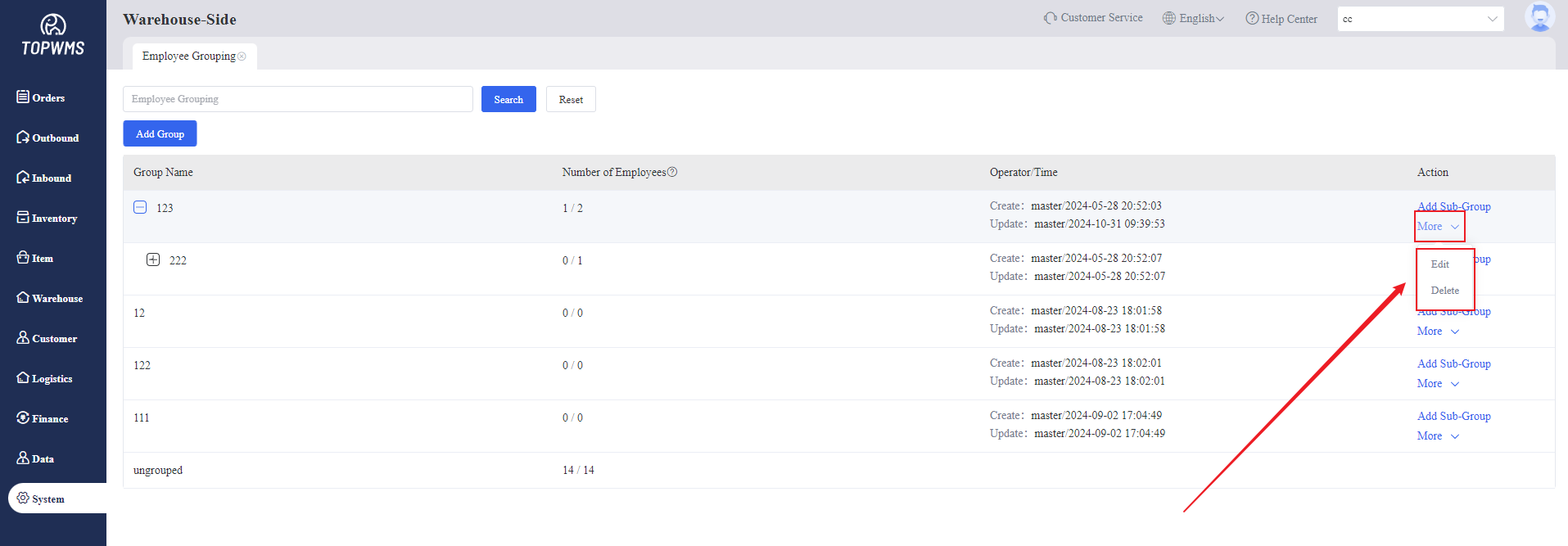Open the Finance sidebar section
Image resolution: width=1568 pixels, height=546 pixels.
pos(43,418)
